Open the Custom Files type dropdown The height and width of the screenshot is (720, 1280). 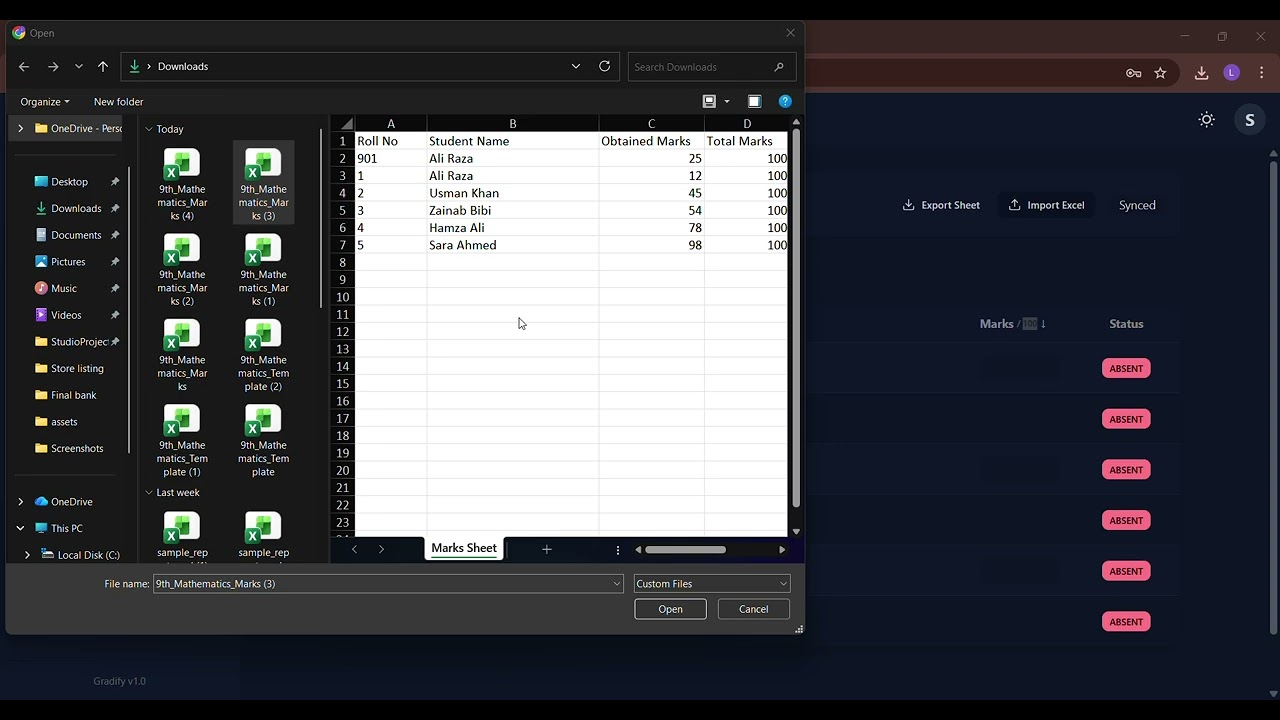point(712,584)
